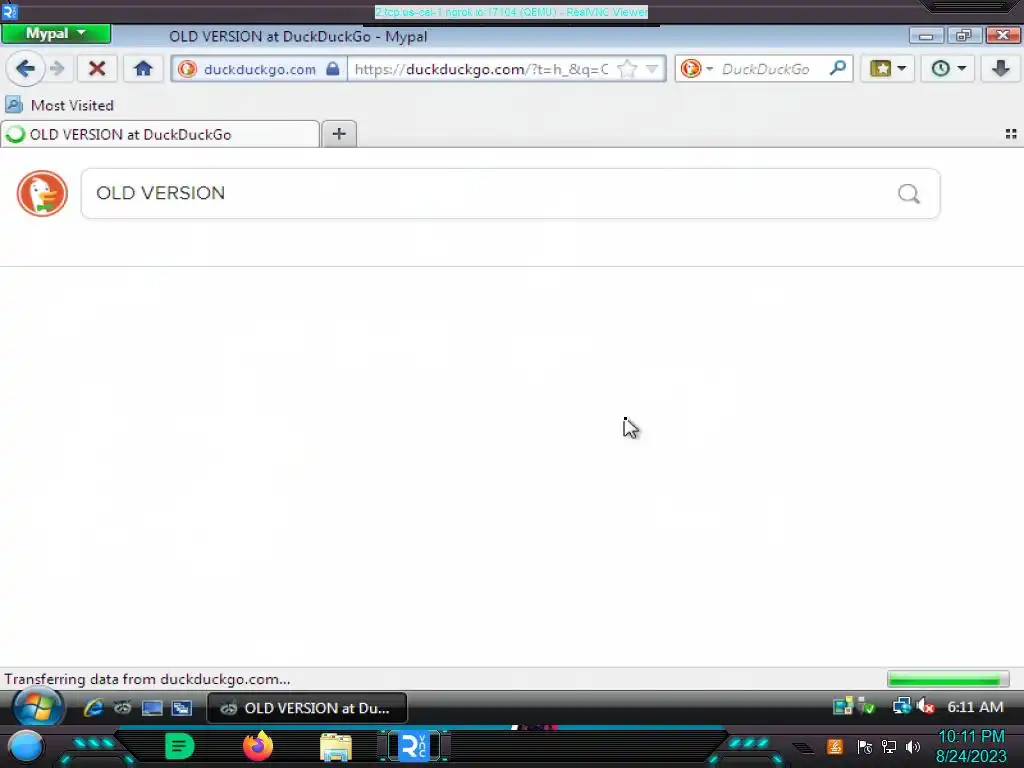Go back to the previous page

(25, 69)
